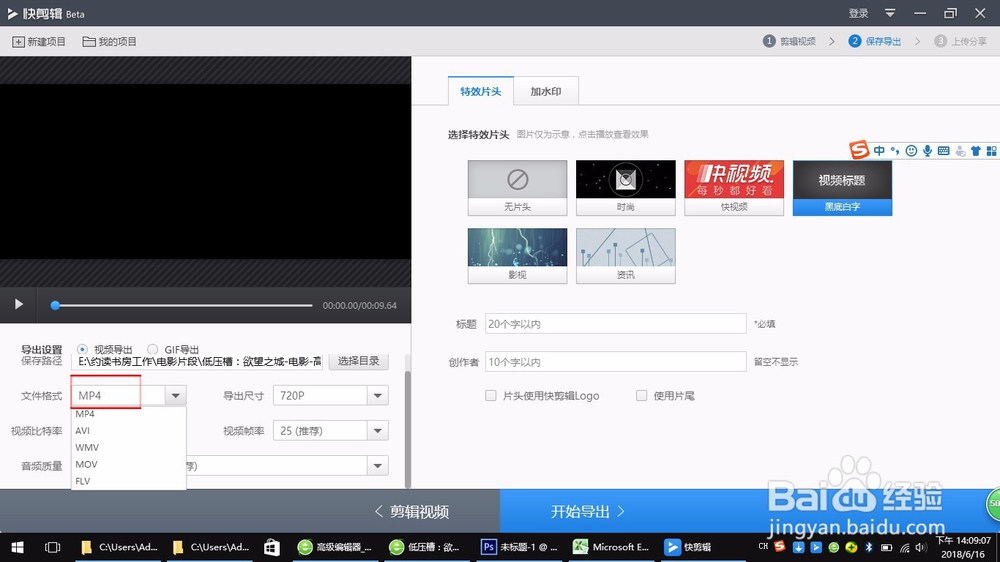Click the 保存路径 path field
Image resolution: width=1000 pixels, height=562 pixels.
pyautogui.click(x=197, y=362)
